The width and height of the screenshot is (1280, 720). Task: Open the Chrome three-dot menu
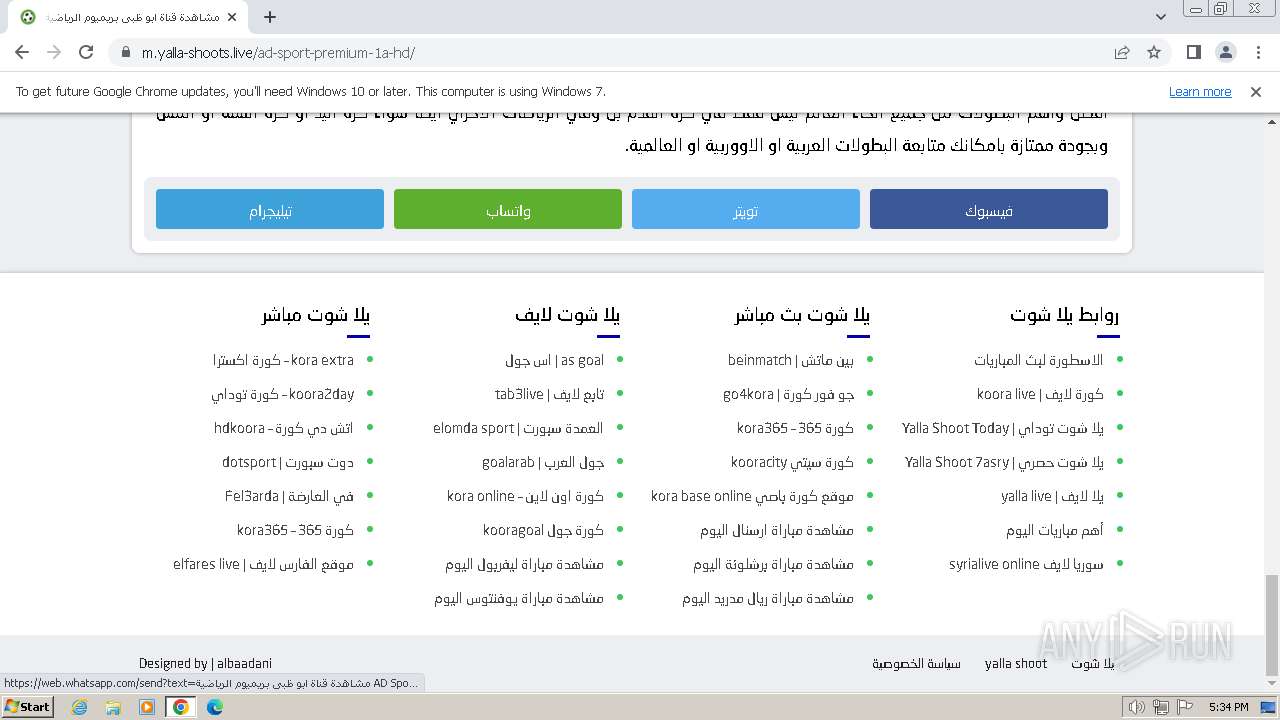[x=1258, y=52]
